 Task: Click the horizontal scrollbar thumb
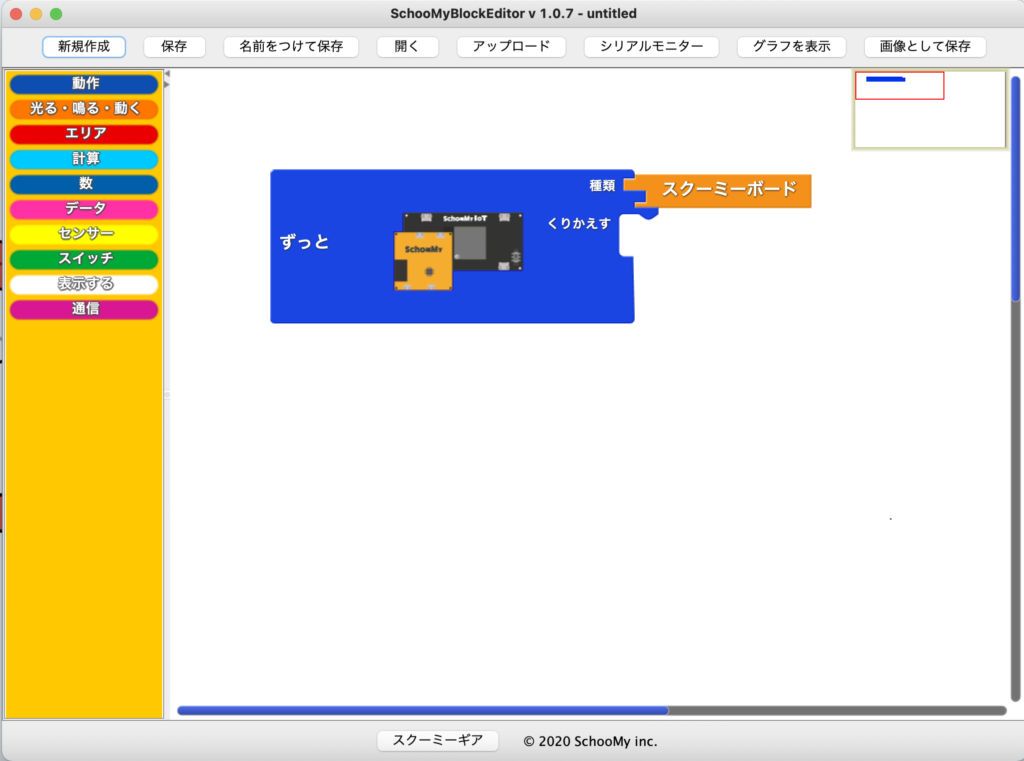[423, 711]
